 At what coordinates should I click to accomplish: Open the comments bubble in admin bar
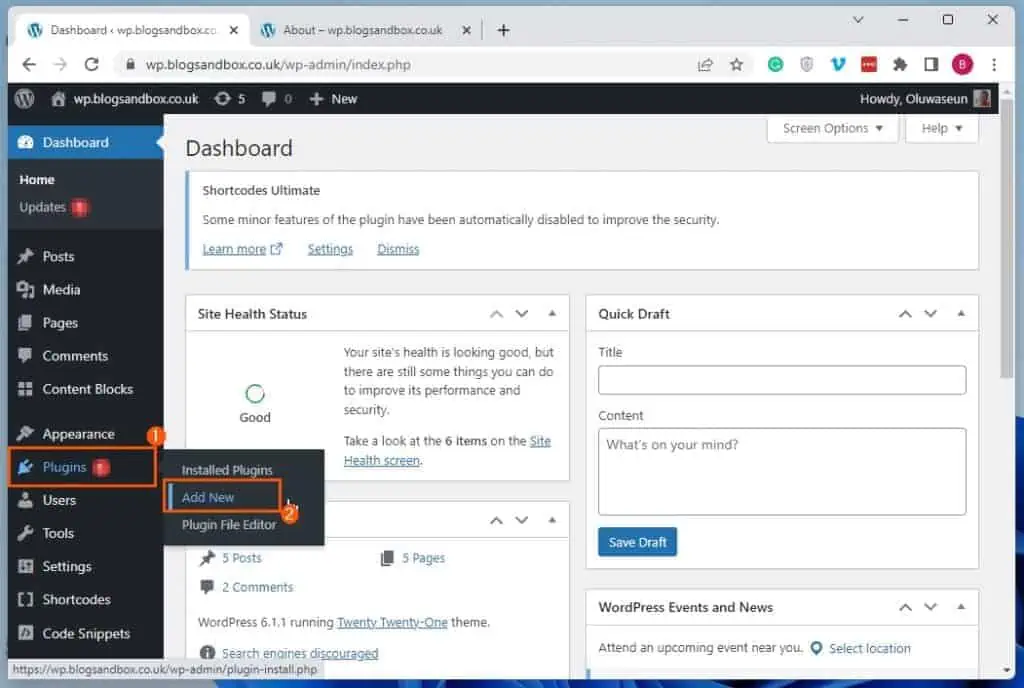click(270, 99)
